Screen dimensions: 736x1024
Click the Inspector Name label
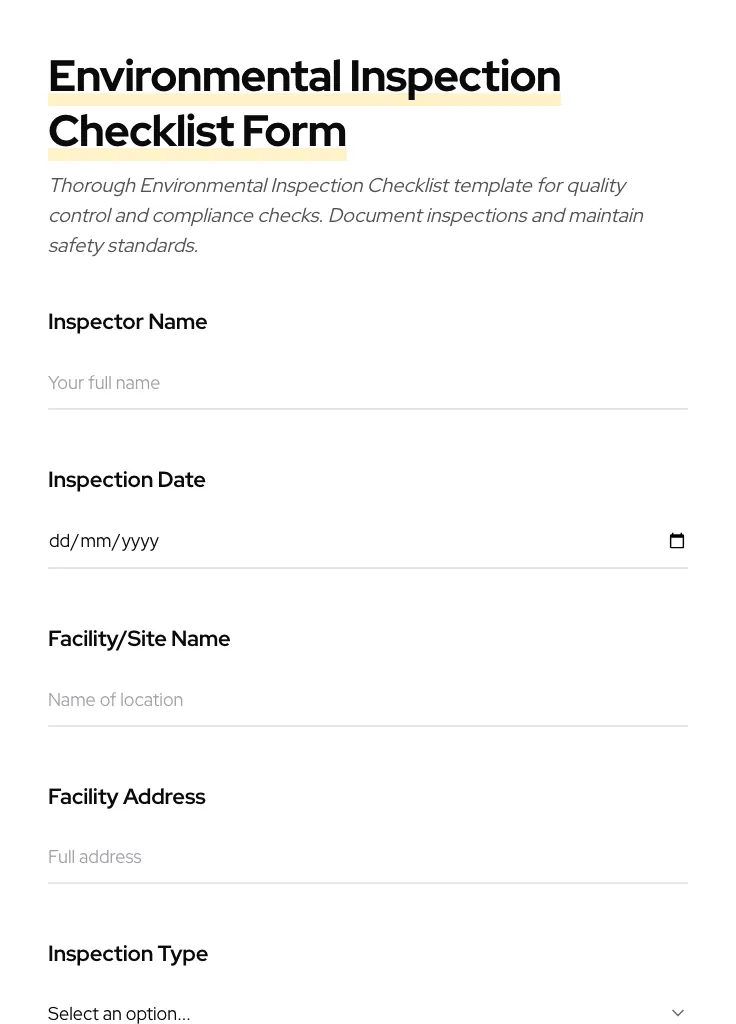[128, 321]
